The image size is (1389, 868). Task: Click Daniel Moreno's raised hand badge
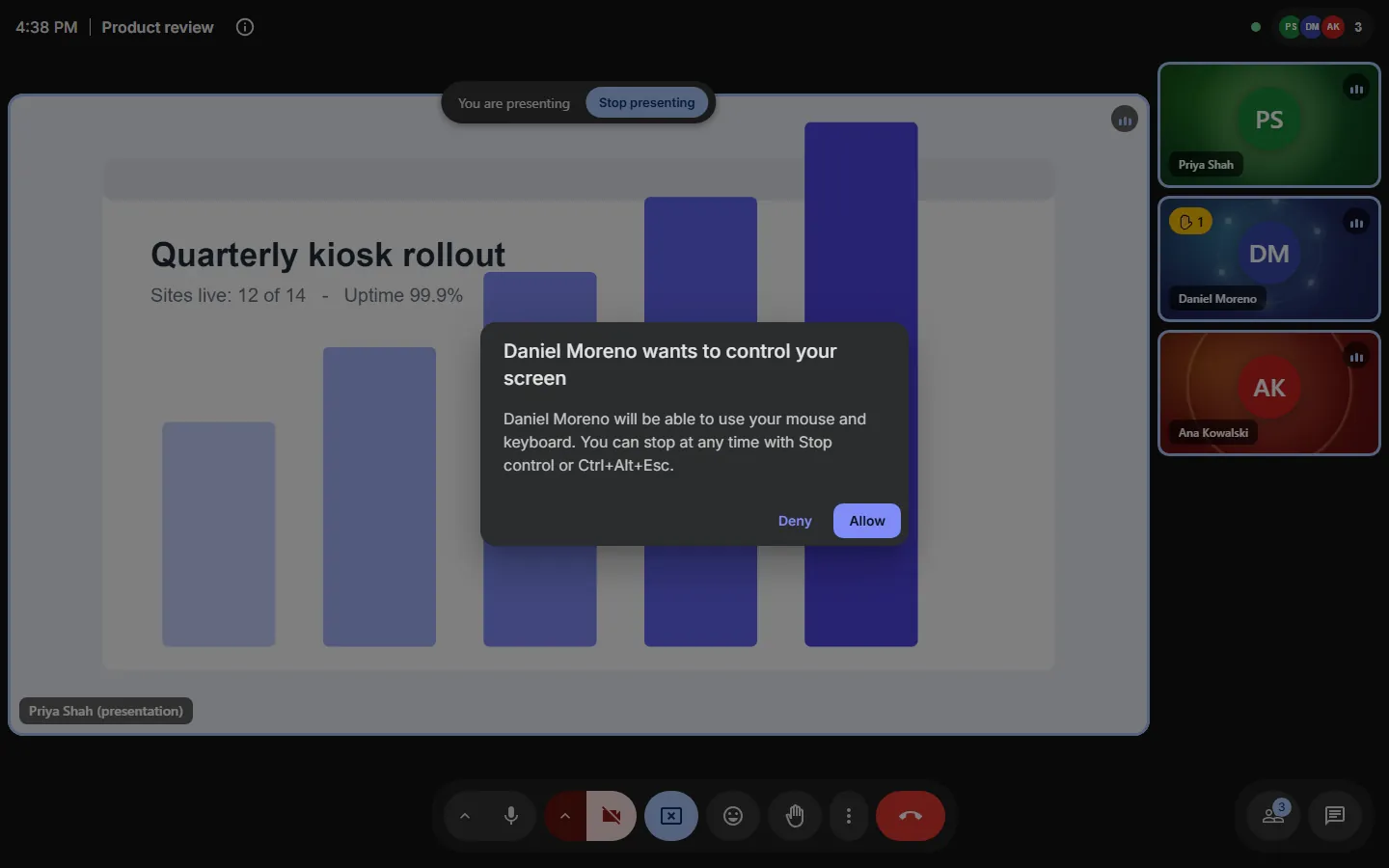[1191, 222]
